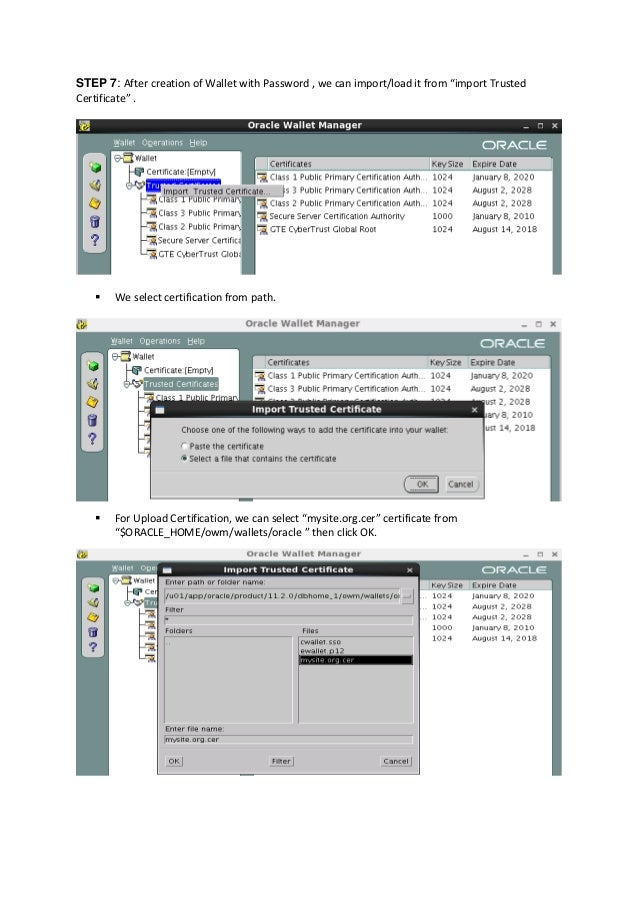
Task: Open the Operations menu in the context-menu screenshot
Action: (x=162, y=143)
